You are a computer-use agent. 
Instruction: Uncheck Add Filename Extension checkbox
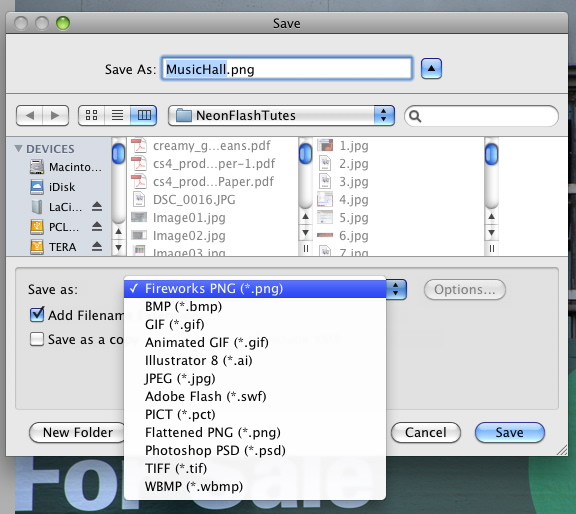click(x=37, y=314)
